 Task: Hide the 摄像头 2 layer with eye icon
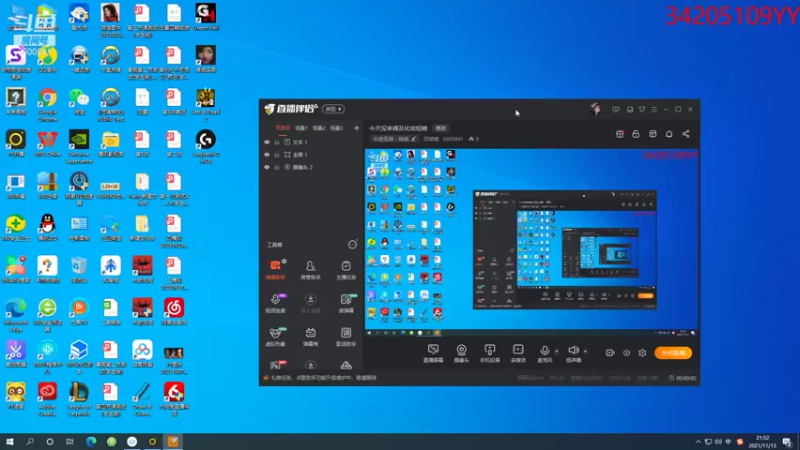click(267, 167)
